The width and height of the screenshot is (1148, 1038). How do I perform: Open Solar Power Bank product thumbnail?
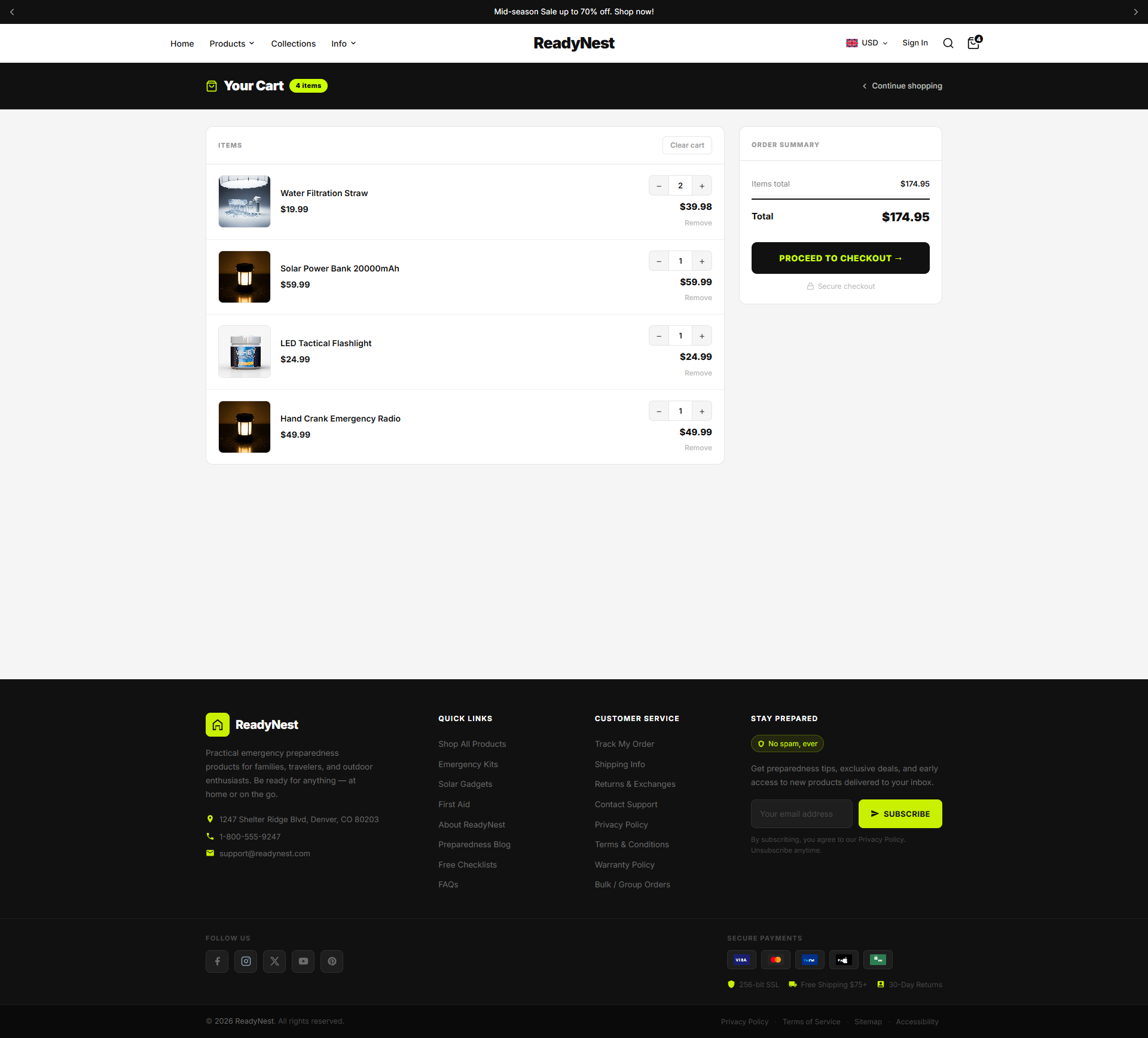[245, 277]
